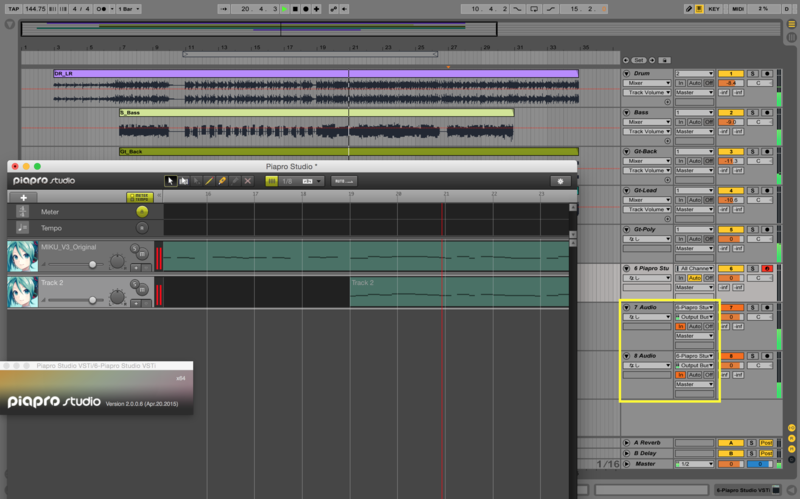This screenshot has width=800, height=499.
Task: Add a new track with the plus button
Action: tap(23, 197)
